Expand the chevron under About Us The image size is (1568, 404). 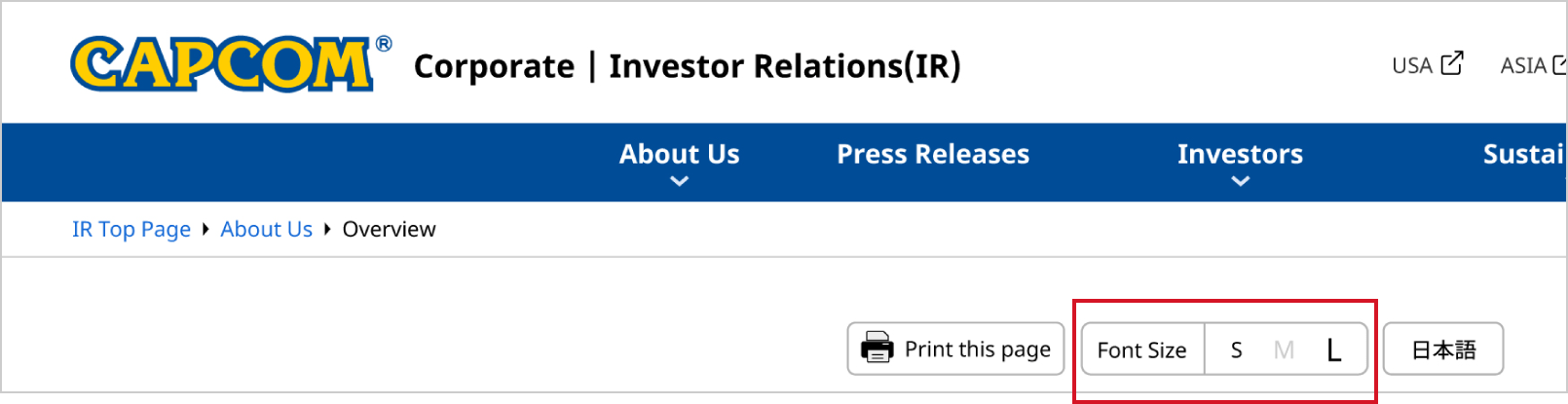click(x=679, y=181)
